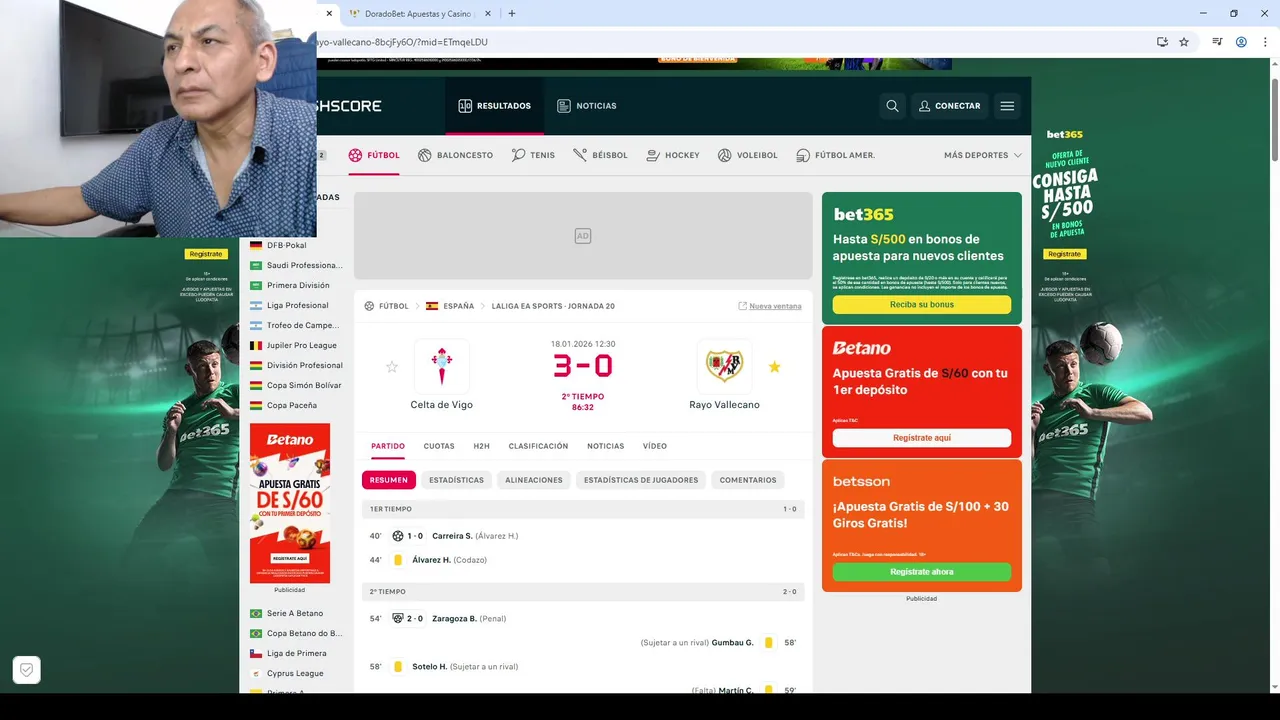1280x720 pixels.
Task: Select the FÚTBOL AMER. sport tab
Action: pos(835,155)
